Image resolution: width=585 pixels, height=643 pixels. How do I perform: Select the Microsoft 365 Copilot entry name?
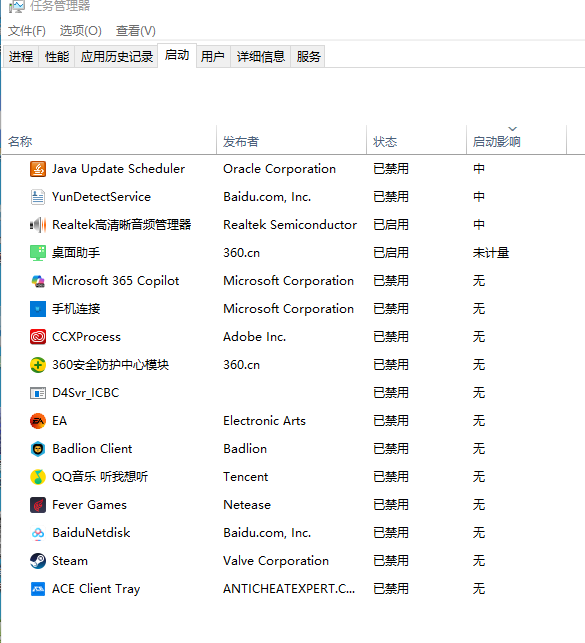[x=116, y=281]
